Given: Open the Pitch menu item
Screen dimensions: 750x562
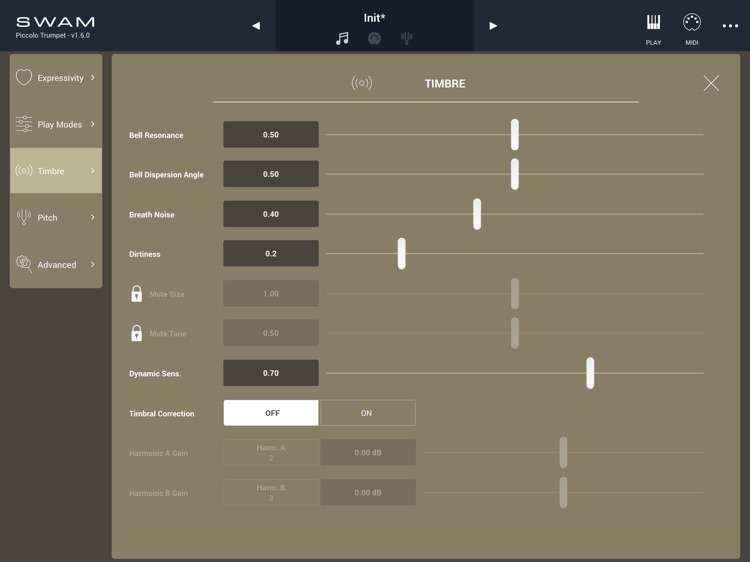Looking at the screenshot, I should 56,218.
